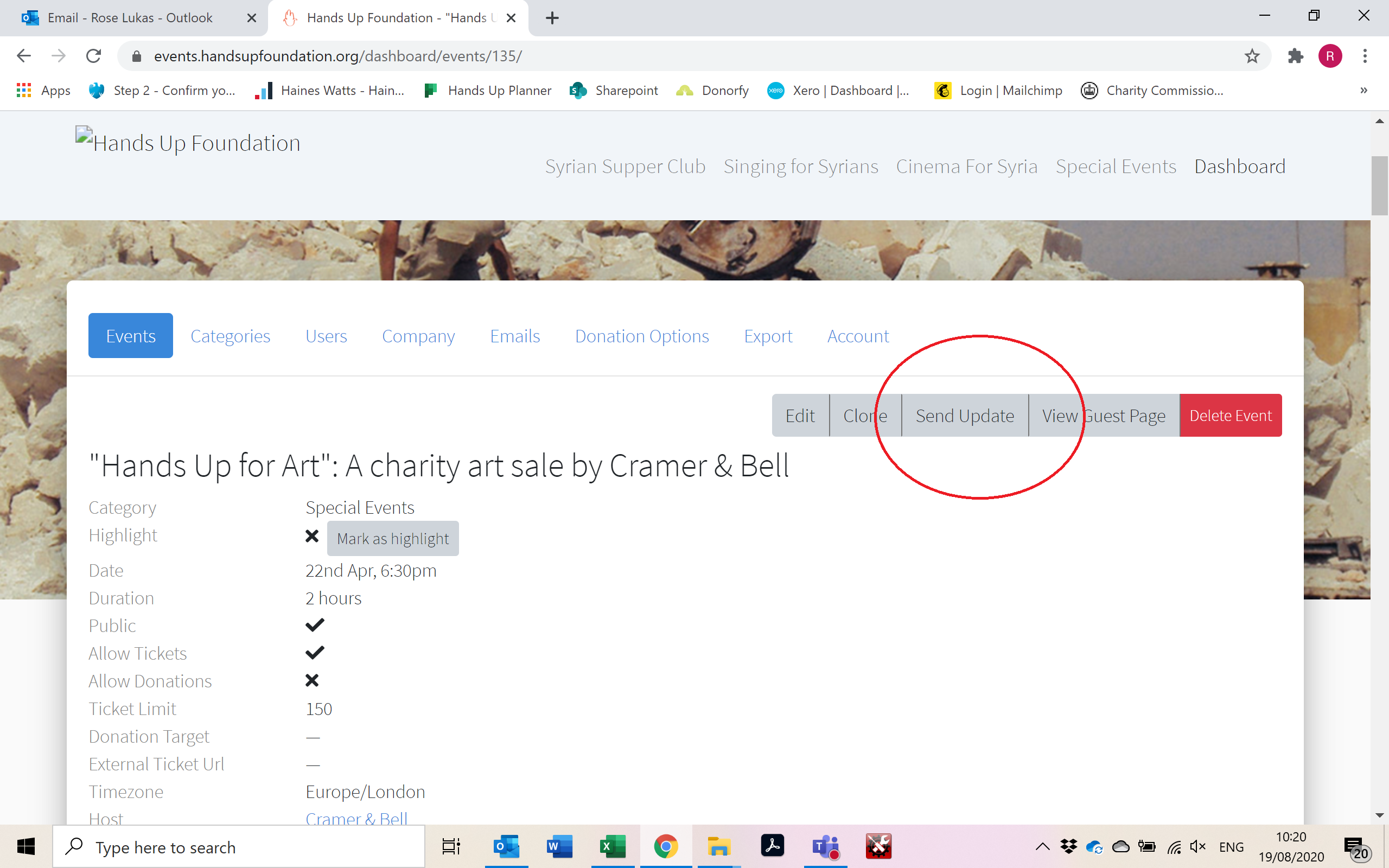Switch to the Users tab

[x=326, y=335]
